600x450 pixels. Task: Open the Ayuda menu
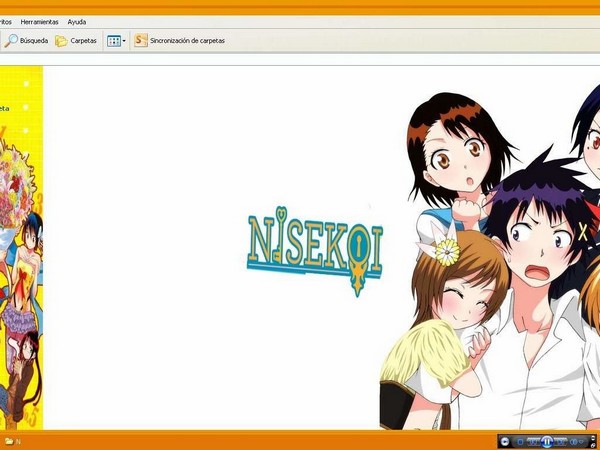tap(77, 22)
